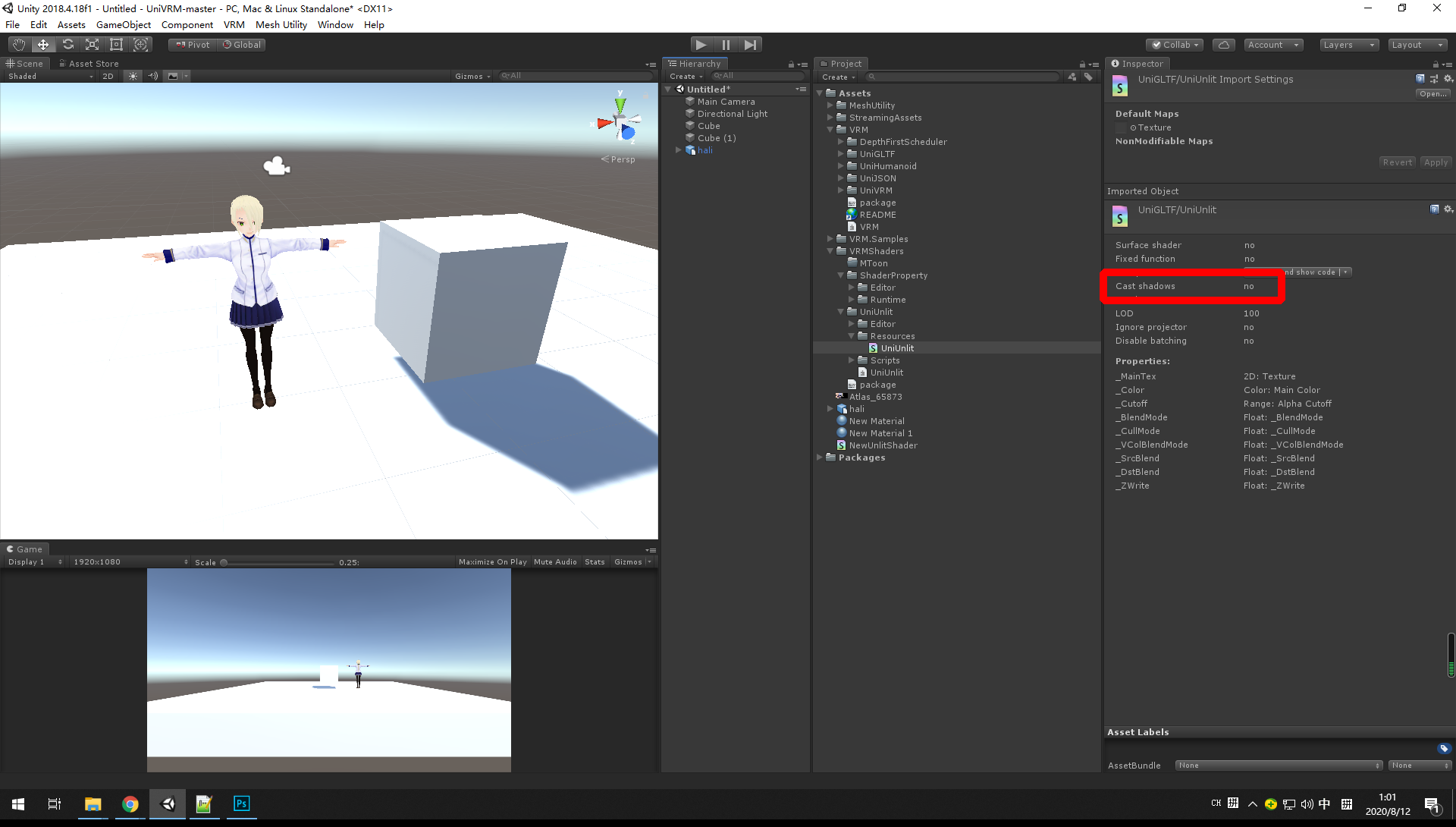Open the Inspector gear settings icon
The image size is (1456, 827).
[x=1449, y=79]
